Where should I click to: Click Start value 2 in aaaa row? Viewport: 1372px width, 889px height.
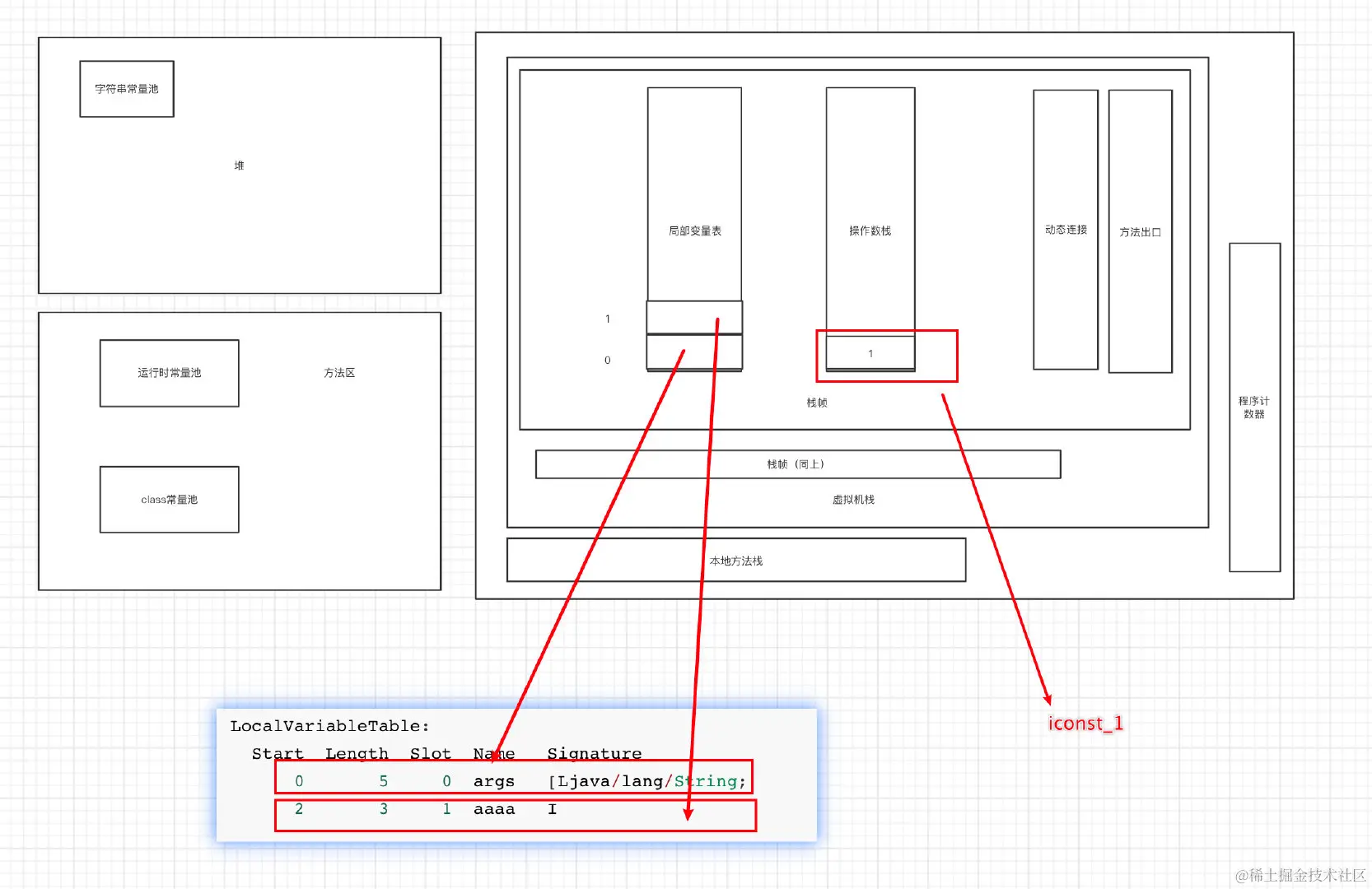pos(299,809)
